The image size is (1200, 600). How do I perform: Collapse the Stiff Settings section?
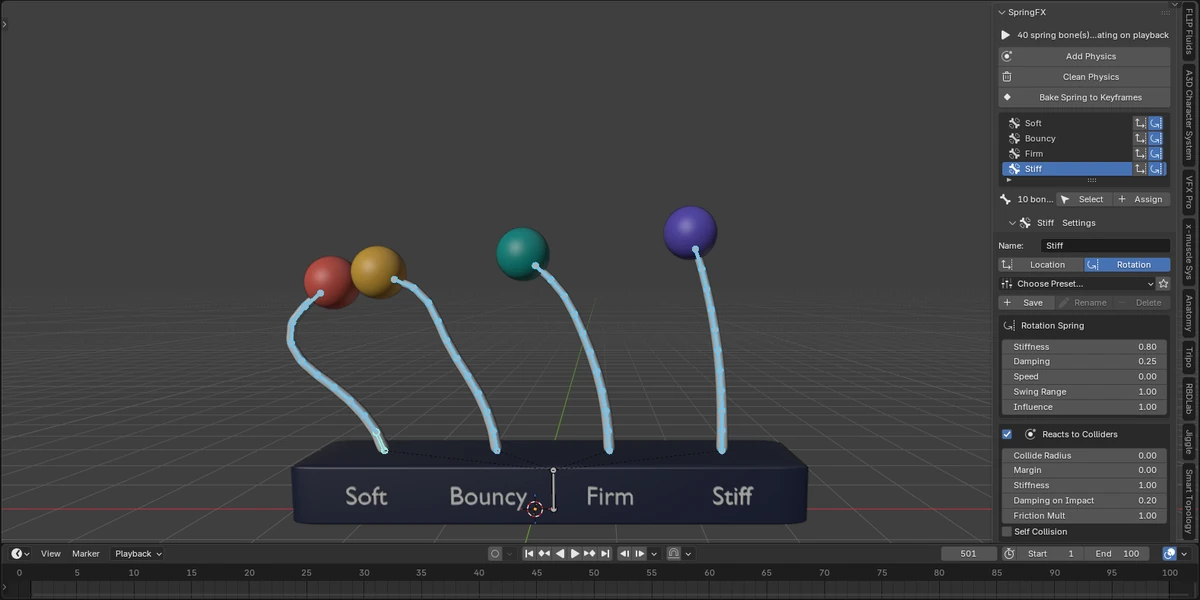point(1012,223)
